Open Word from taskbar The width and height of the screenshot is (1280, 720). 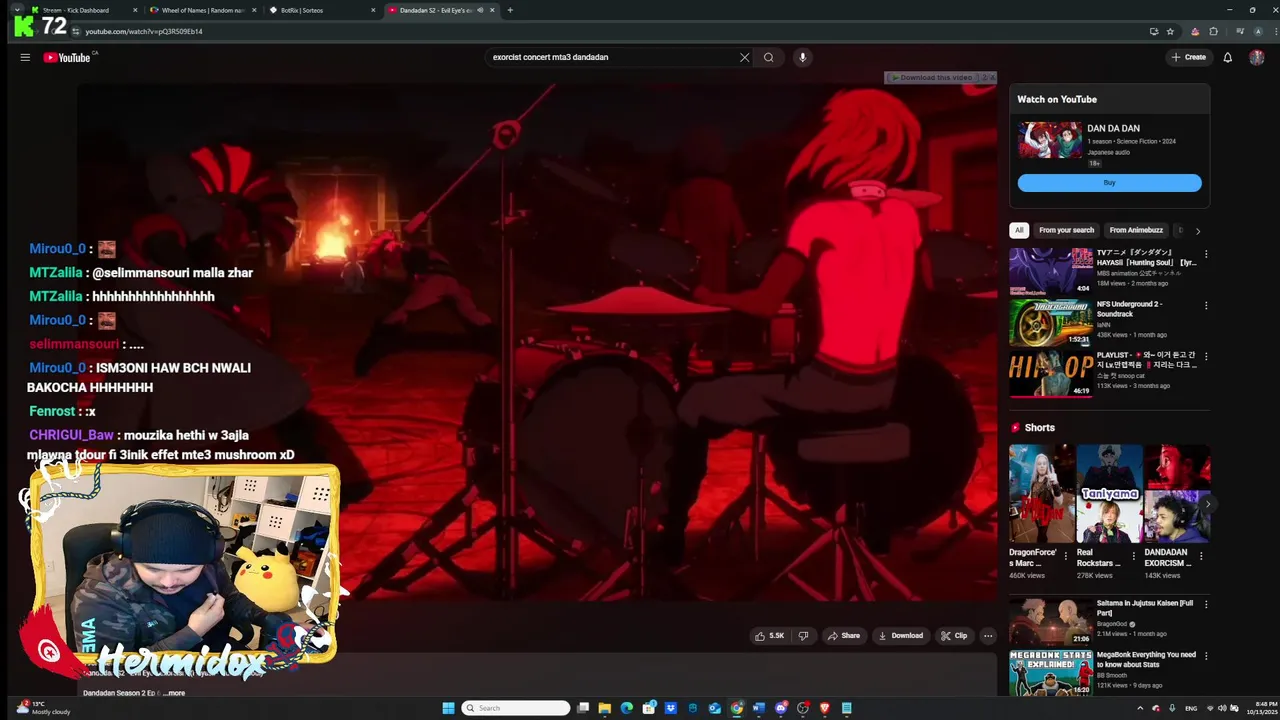[x=759, y=708]
